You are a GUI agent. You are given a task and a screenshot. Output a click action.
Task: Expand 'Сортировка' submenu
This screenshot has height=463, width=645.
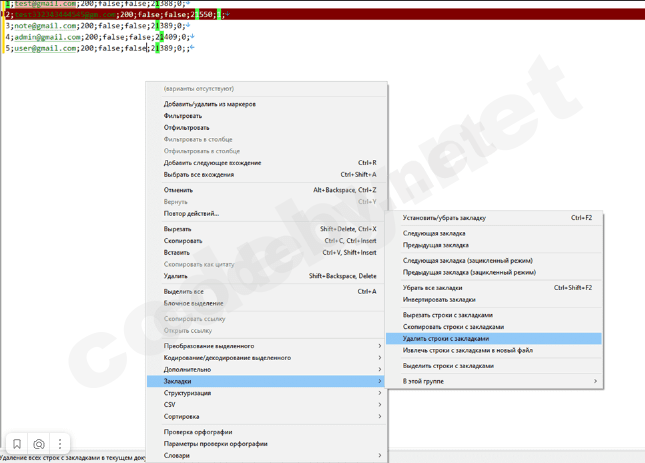pos(267,416)
